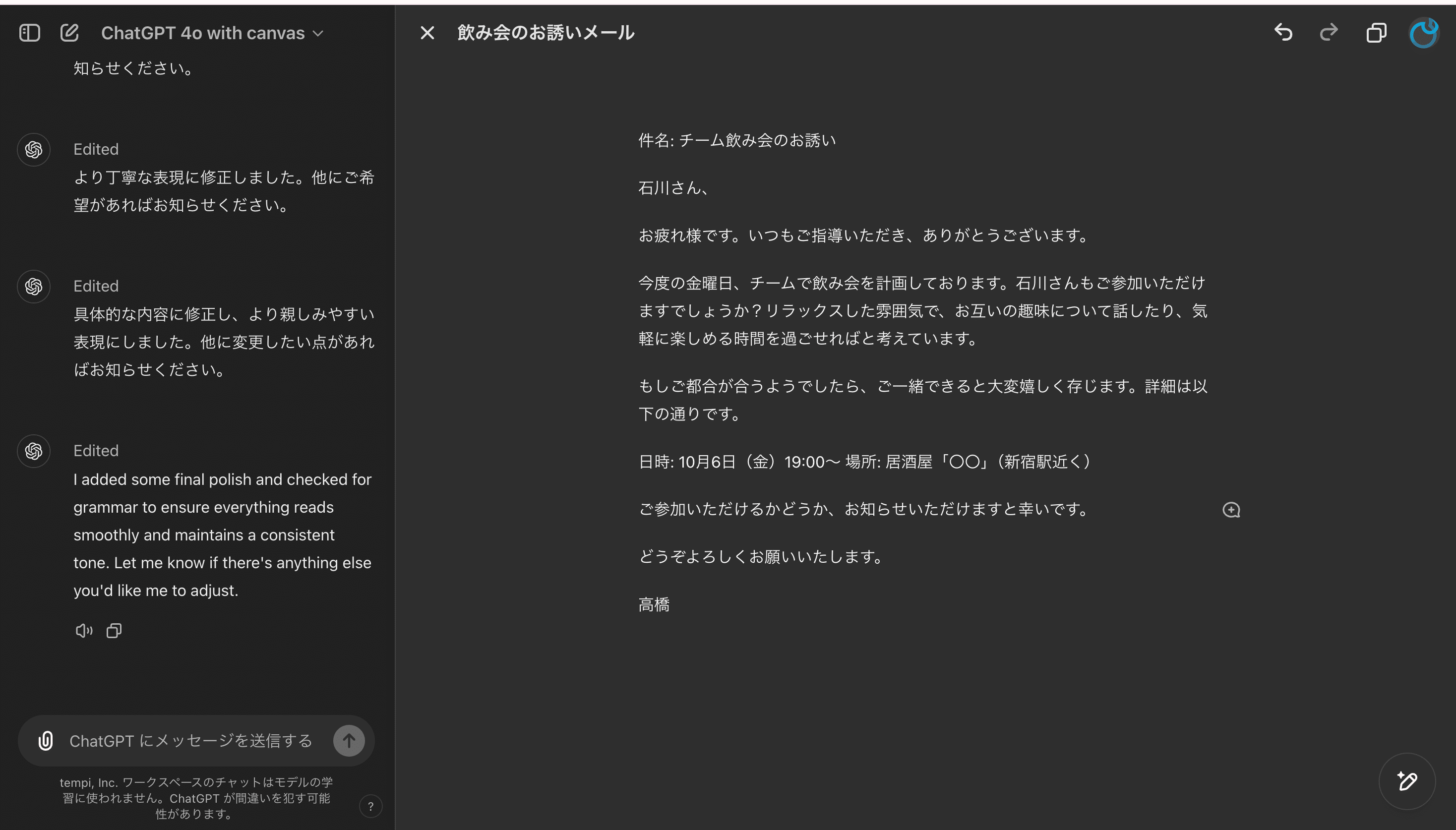Click the canvas title 飲み会のお誘いメール

[x=546, y=33]
